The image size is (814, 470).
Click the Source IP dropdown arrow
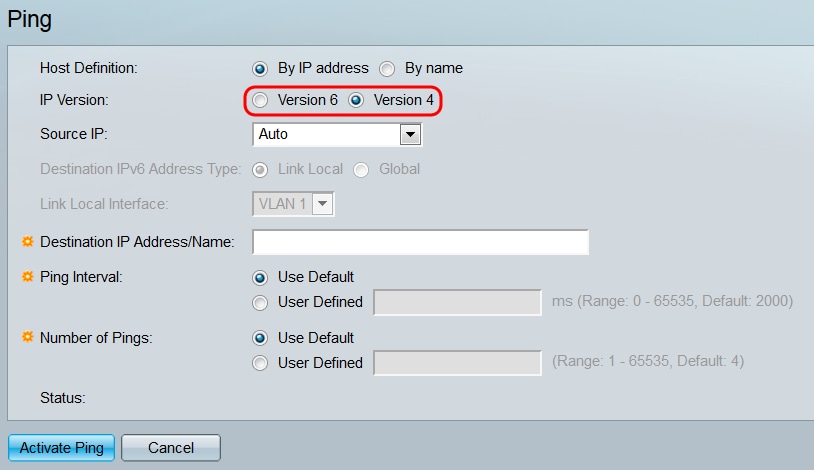click(x=409, y=134)
